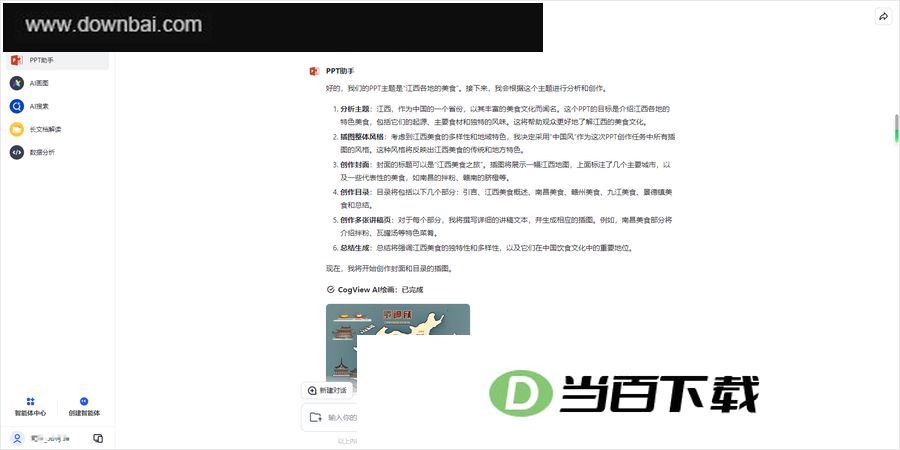
Task: Click the '总结生成' list item text
Action: [x=486, y=249]
